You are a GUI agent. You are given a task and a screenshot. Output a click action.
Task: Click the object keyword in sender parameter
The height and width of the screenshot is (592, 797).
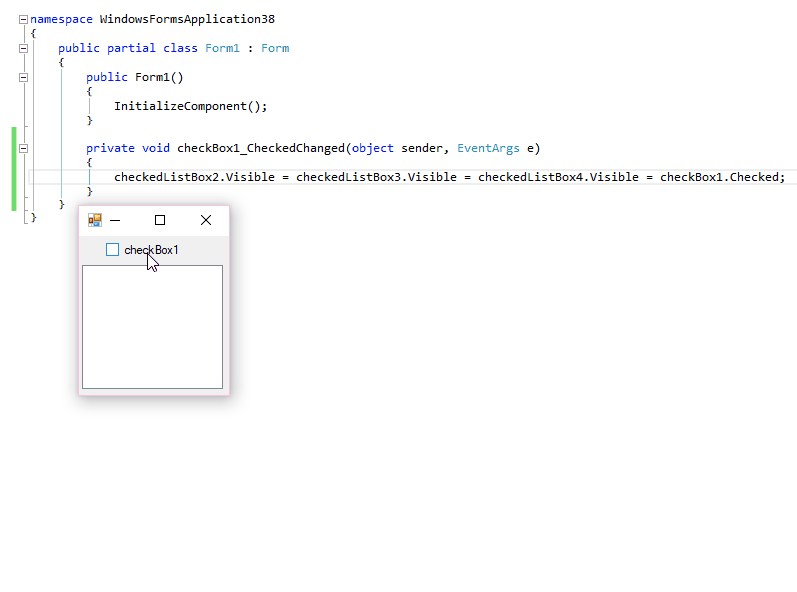(373, 148)
